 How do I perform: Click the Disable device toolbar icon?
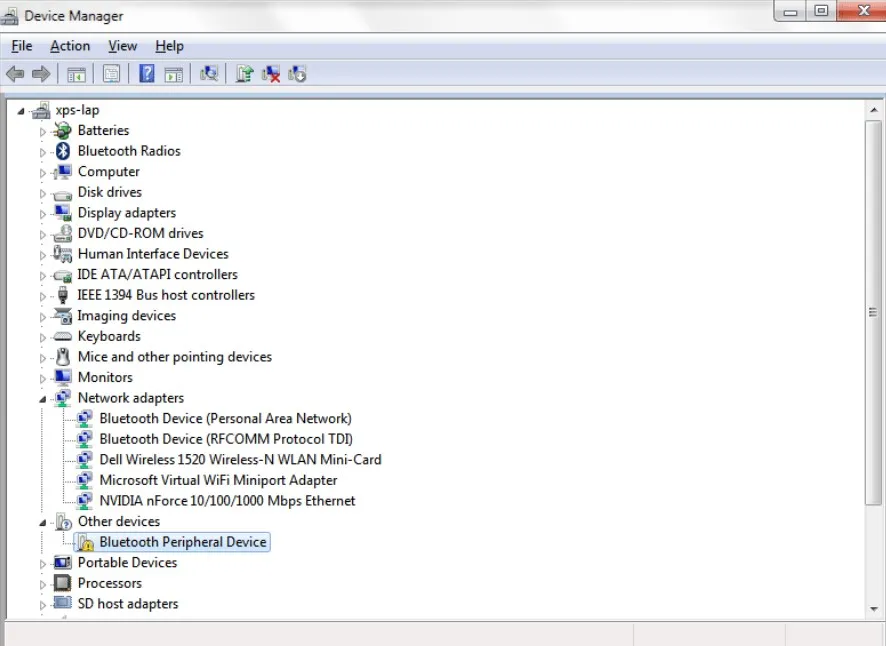click(297, 74)
